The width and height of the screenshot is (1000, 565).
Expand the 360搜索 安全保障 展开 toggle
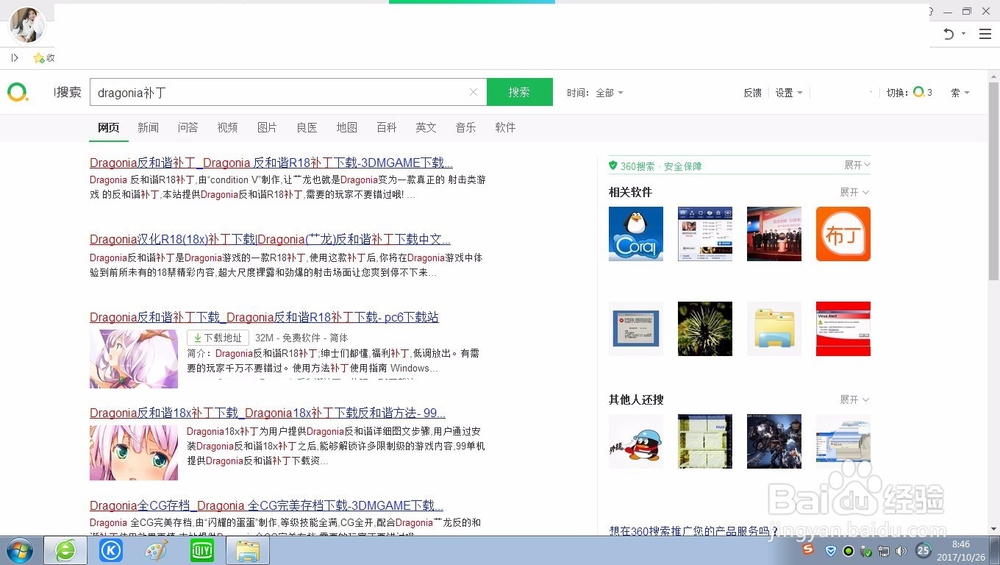point(857,165)
